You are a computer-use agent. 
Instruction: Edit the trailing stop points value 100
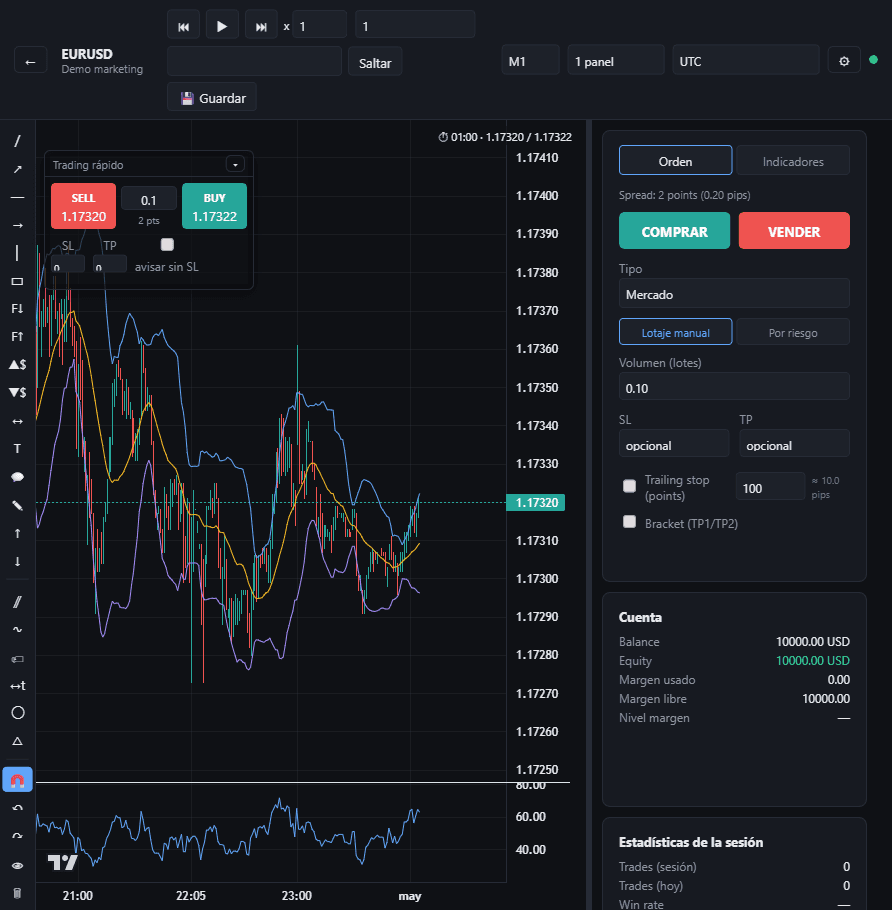[770, 487]
